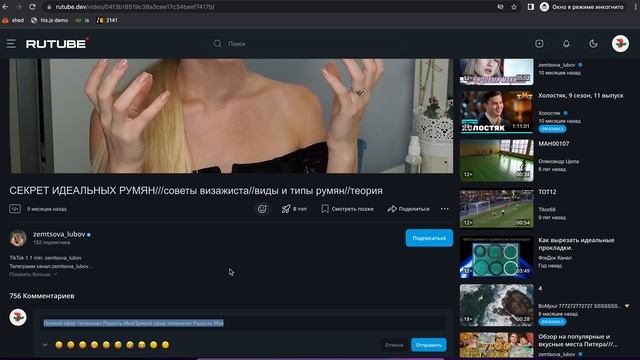
Task: Reload the page with refresh icon
Action: [32, 7]
